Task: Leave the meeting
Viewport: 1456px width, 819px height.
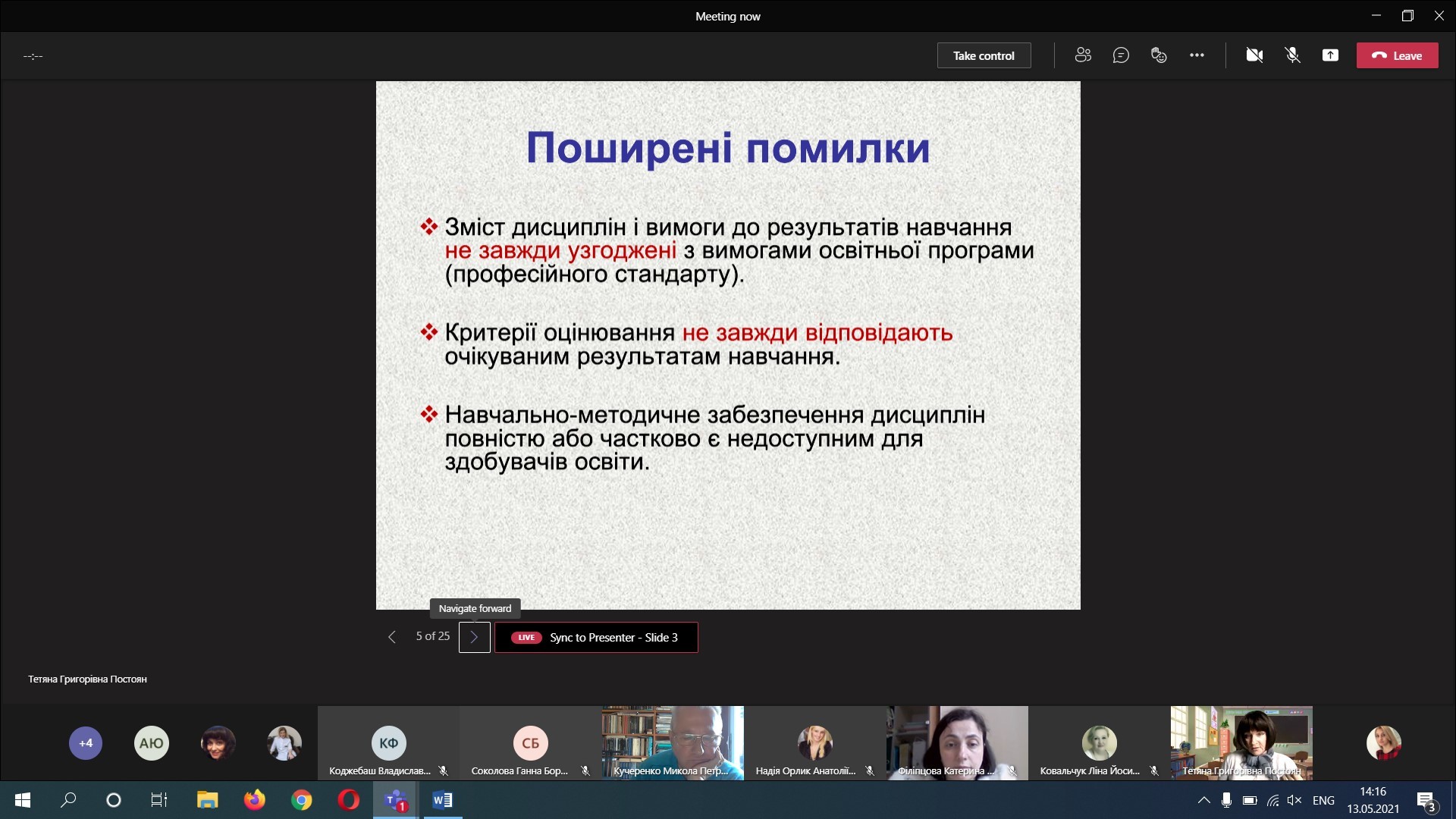Action: 1397,55
